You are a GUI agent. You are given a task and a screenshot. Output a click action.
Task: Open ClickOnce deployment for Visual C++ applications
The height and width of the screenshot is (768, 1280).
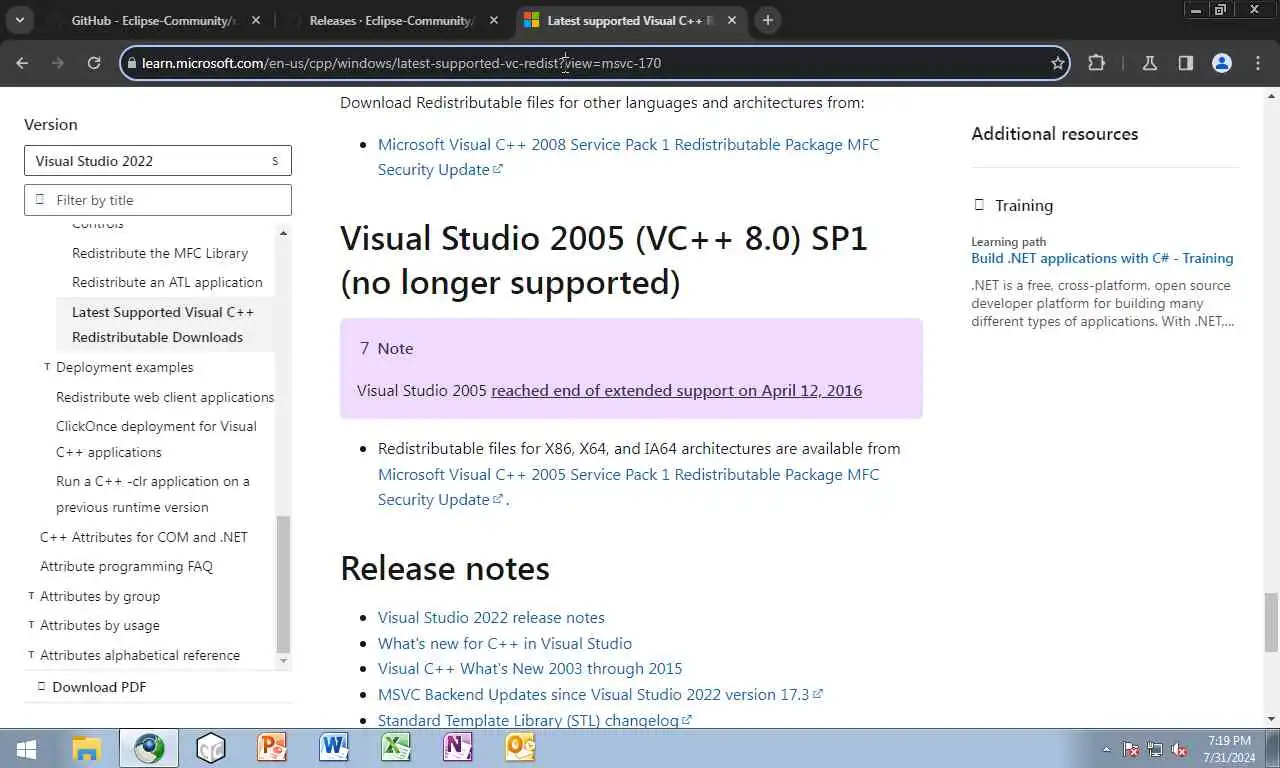[157, 439]
